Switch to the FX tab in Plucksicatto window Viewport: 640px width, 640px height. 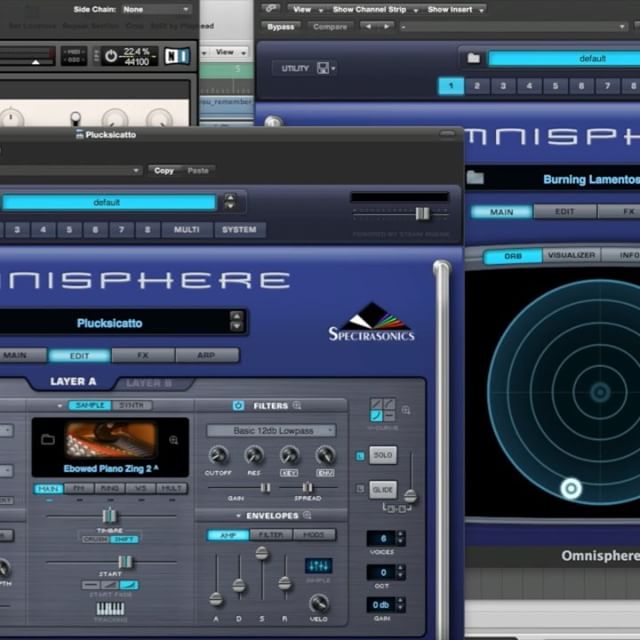pos(143,355)
